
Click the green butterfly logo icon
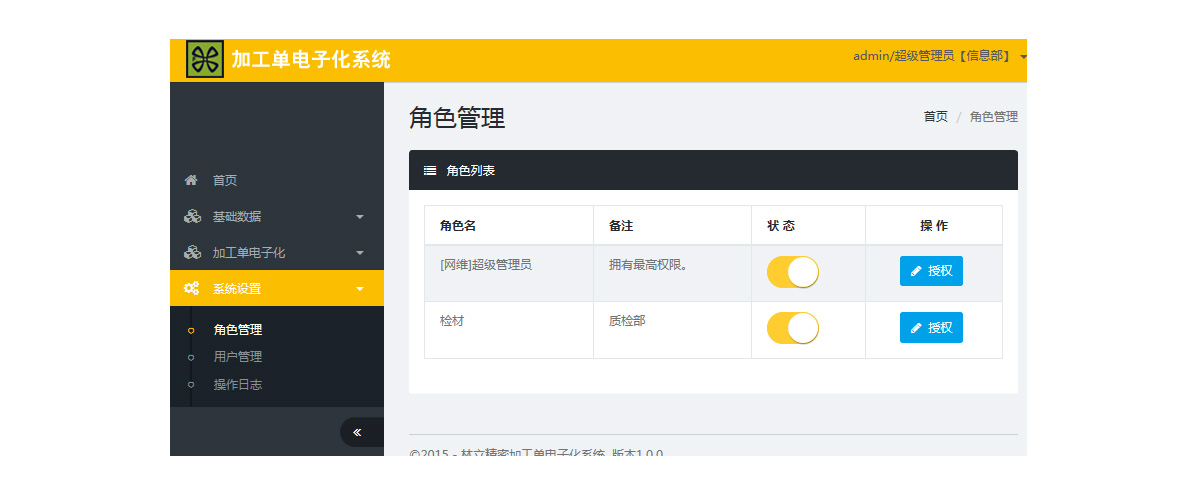pos(205,59)
